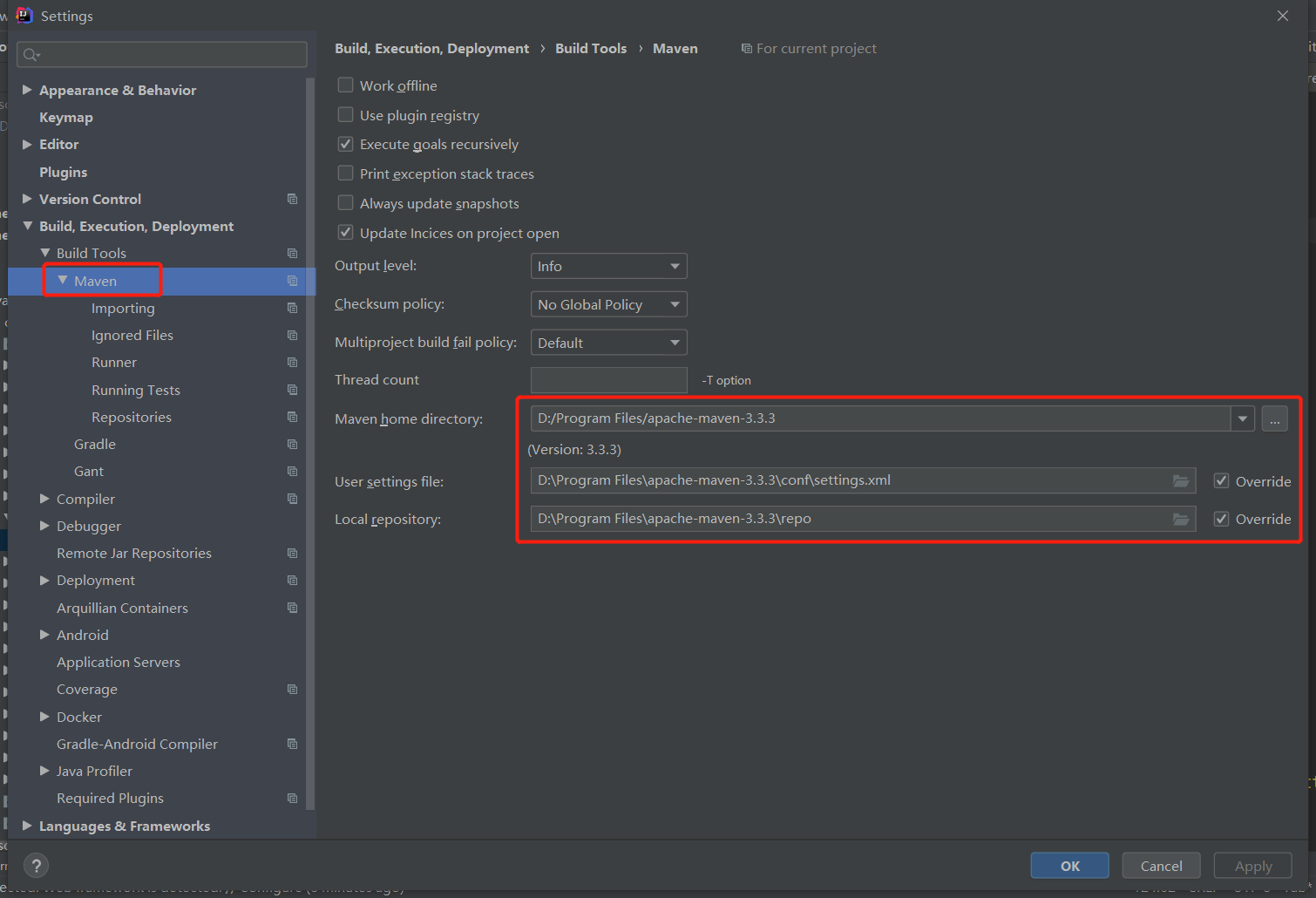Click project-level icon next to Gant
This screenshot has height=898, width=1316.
293,471
